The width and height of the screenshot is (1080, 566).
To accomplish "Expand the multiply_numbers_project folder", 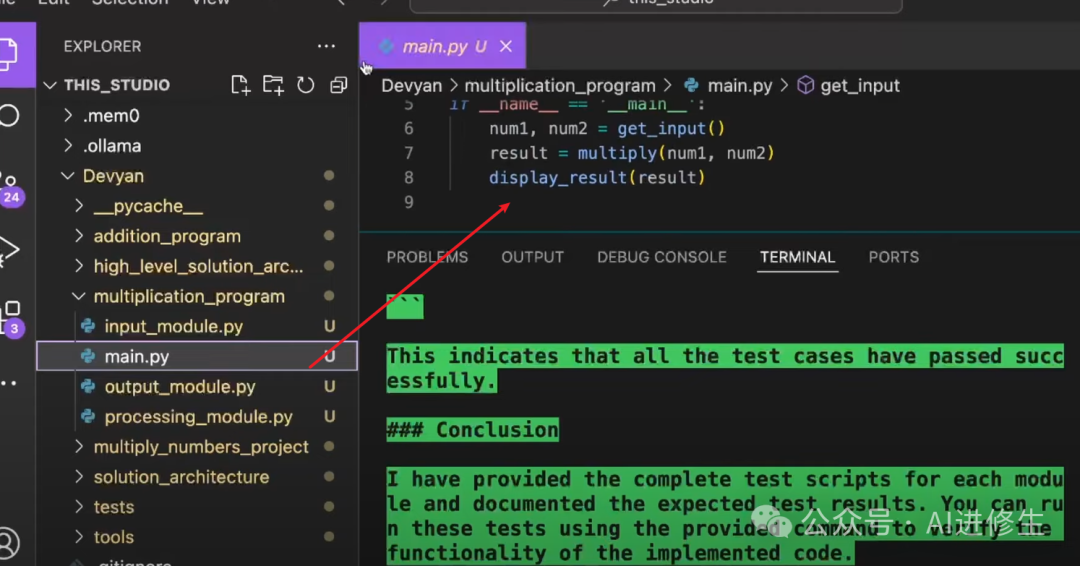I will coord(79,446).
